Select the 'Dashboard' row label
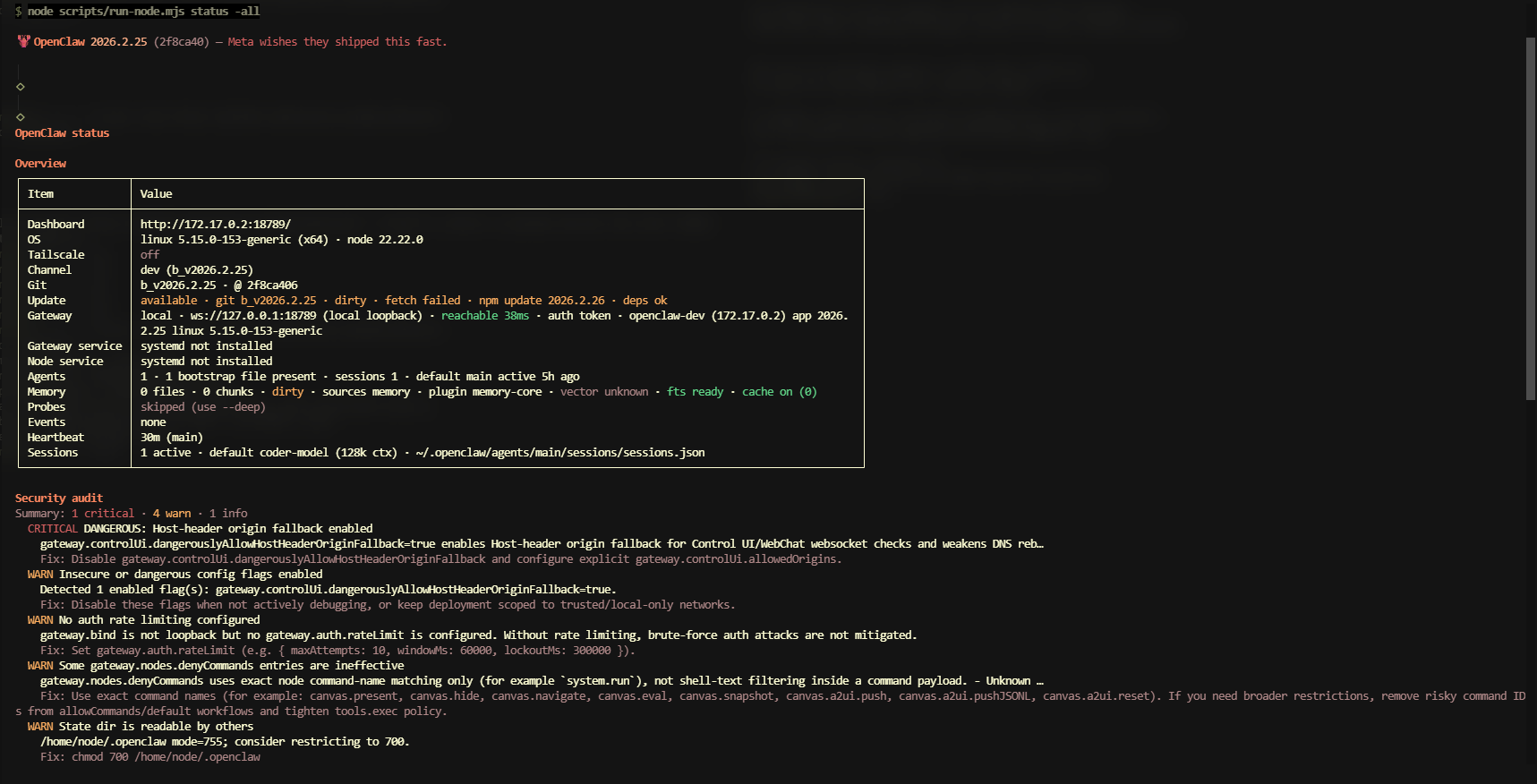Viewport: 1537px width, 784px height. coord(56,225)
